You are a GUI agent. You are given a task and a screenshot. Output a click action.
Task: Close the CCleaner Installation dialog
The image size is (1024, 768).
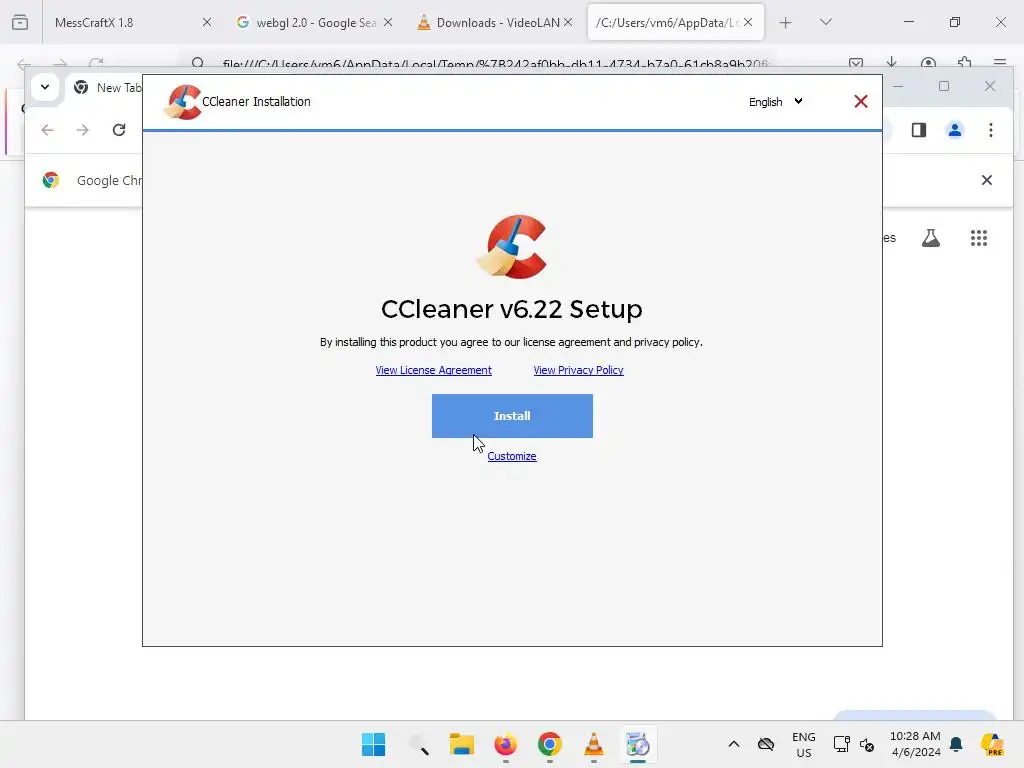tap(861, 101)
